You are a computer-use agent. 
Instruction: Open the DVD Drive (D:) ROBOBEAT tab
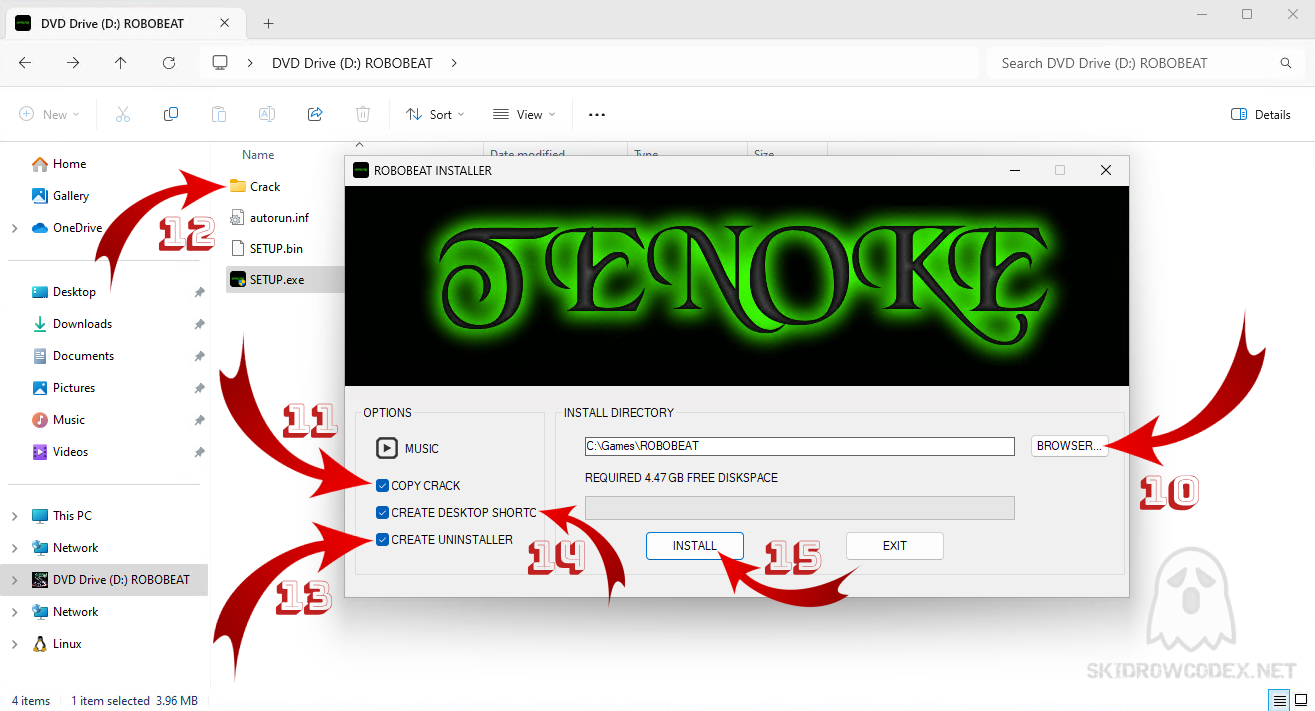point(112,23)
